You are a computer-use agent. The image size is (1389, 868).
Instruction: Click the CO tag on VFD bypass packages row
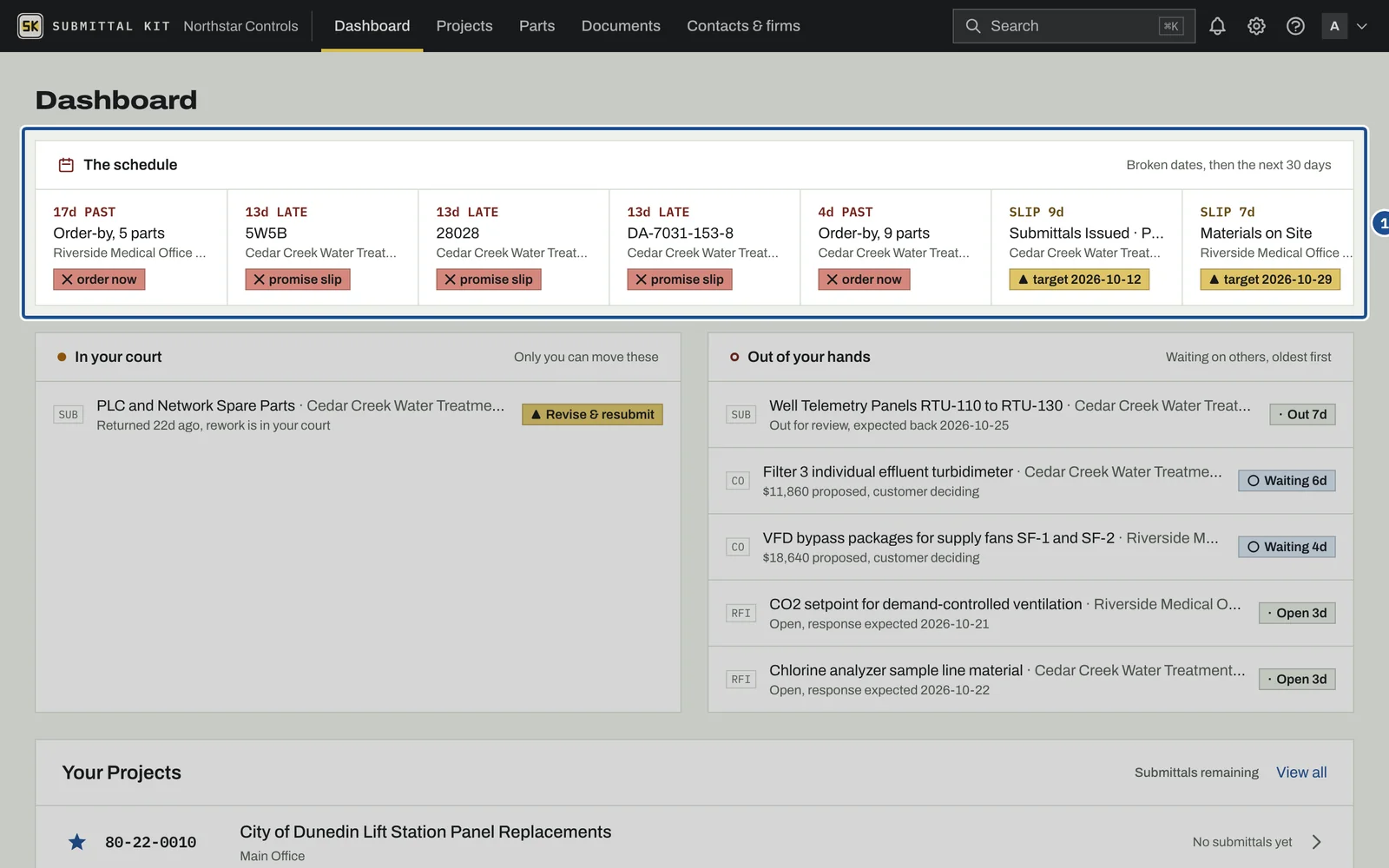pyautogui.click(x=738, y=547)
